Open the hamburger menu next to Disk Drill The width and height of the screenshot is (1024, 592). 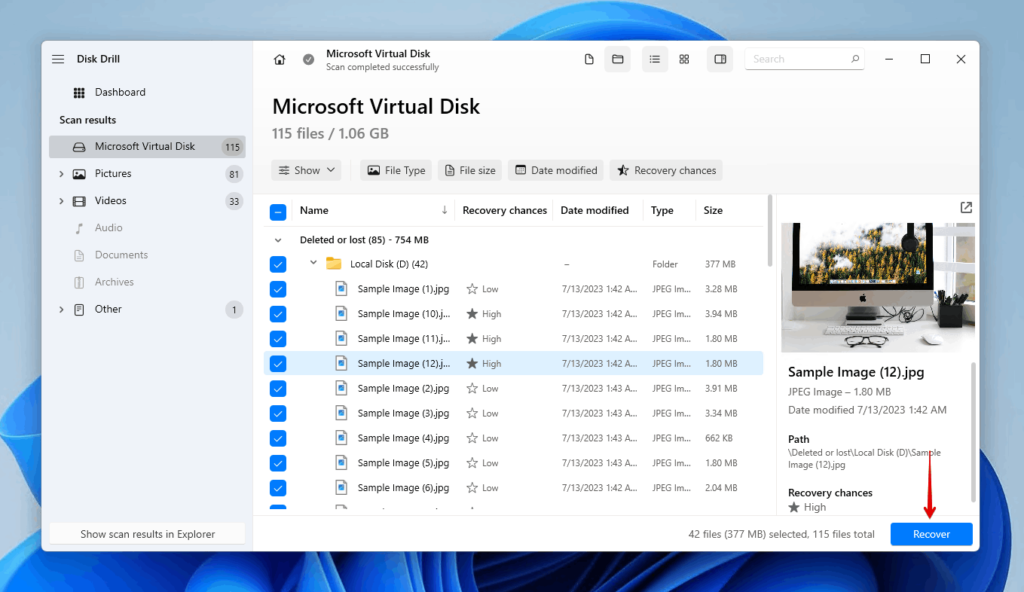coord(57,58)
